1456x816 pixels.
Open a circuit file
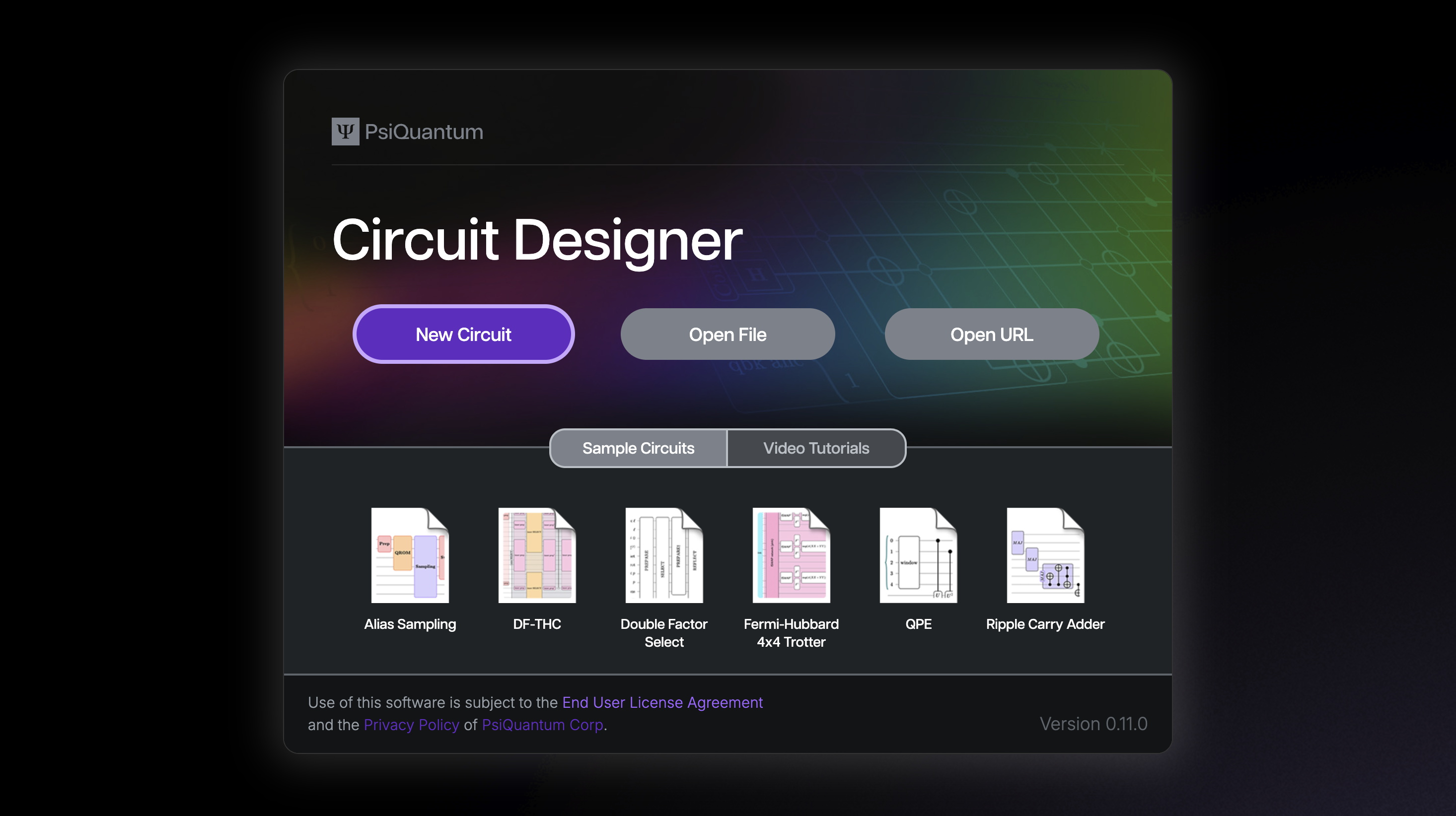coord(728,334)
